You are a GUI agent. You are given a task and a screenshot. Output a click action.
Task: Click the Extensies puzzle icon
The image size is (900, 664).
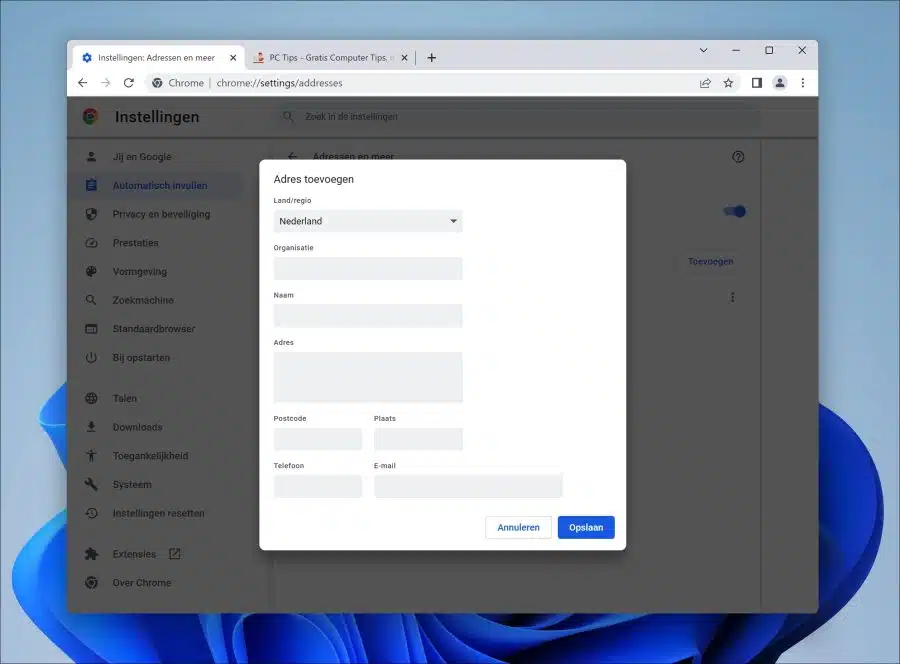[91, 554]
